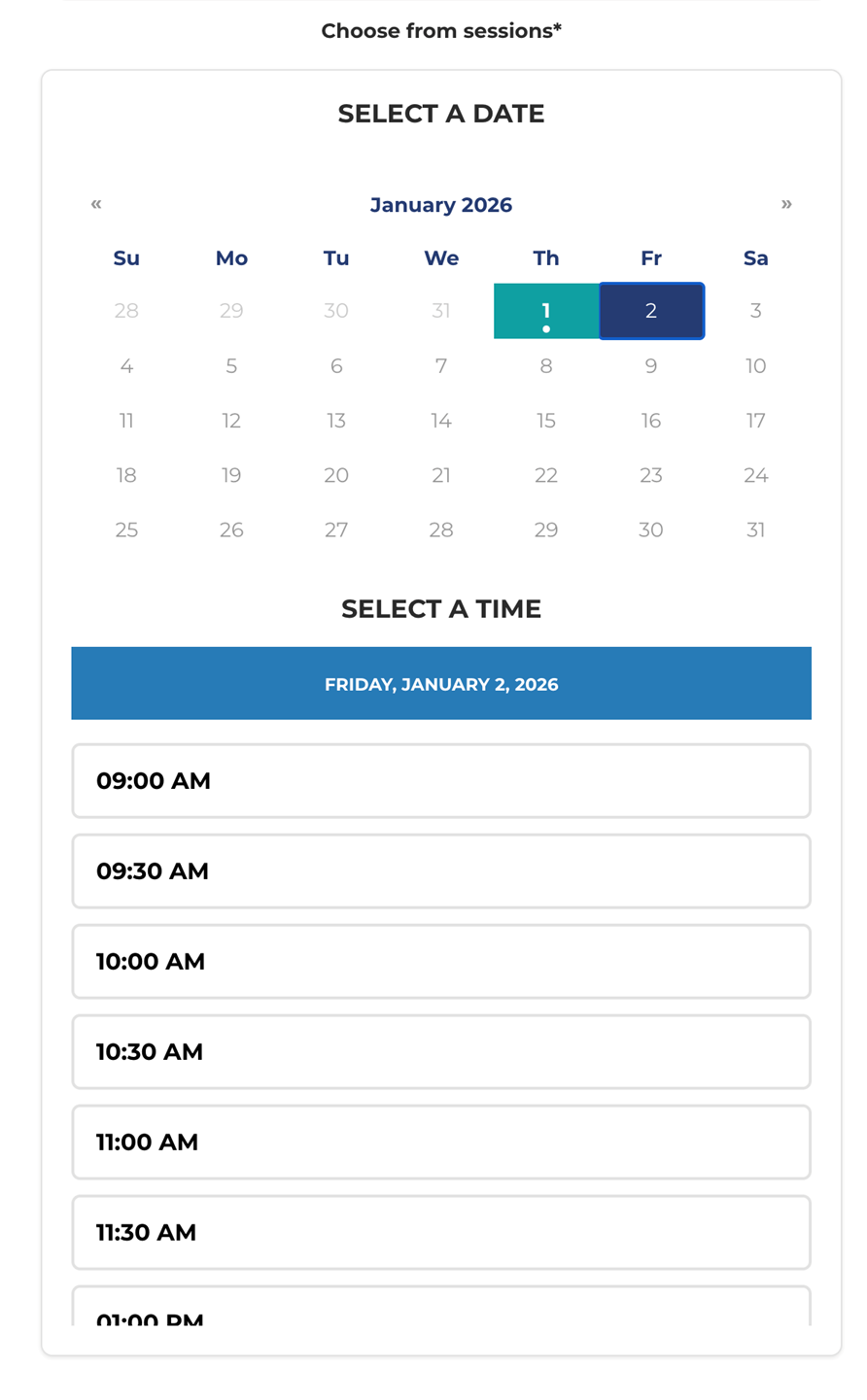Advance to next month with double-right arrow
The width and height of the screenshot is (867, 1400).
[786, 204]
